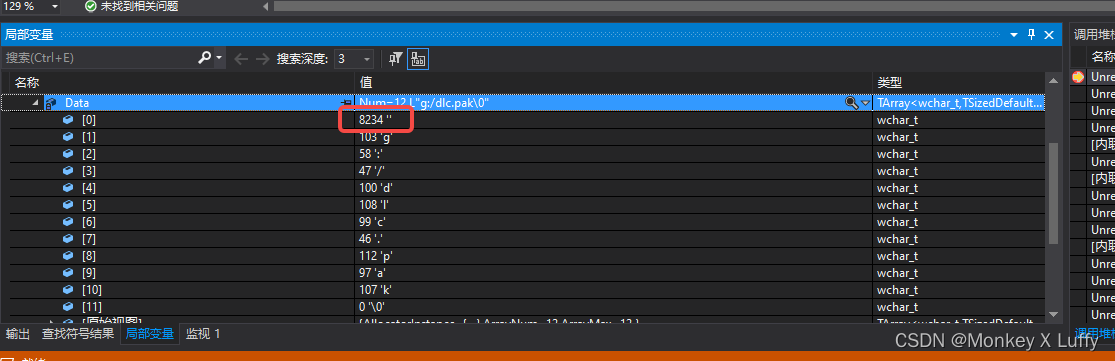
Task: Open the search depth dropdown showing 3
Action: point(353,59)
